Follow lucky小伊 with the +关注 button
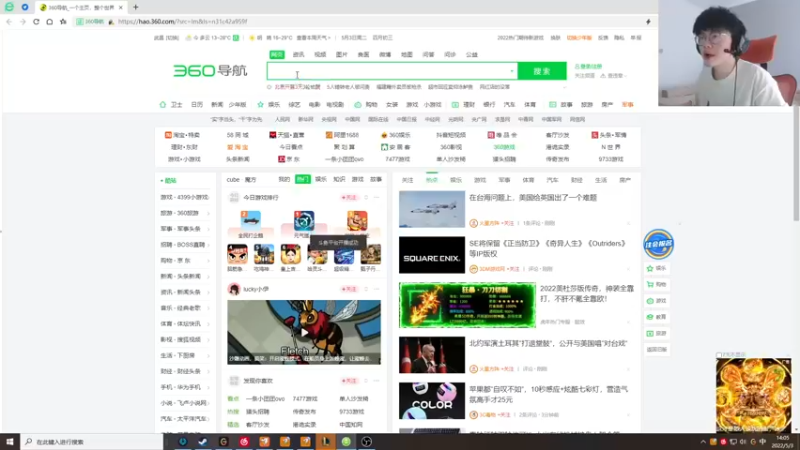The width and height of the screenshot is (800, 450). click(349, 289)
